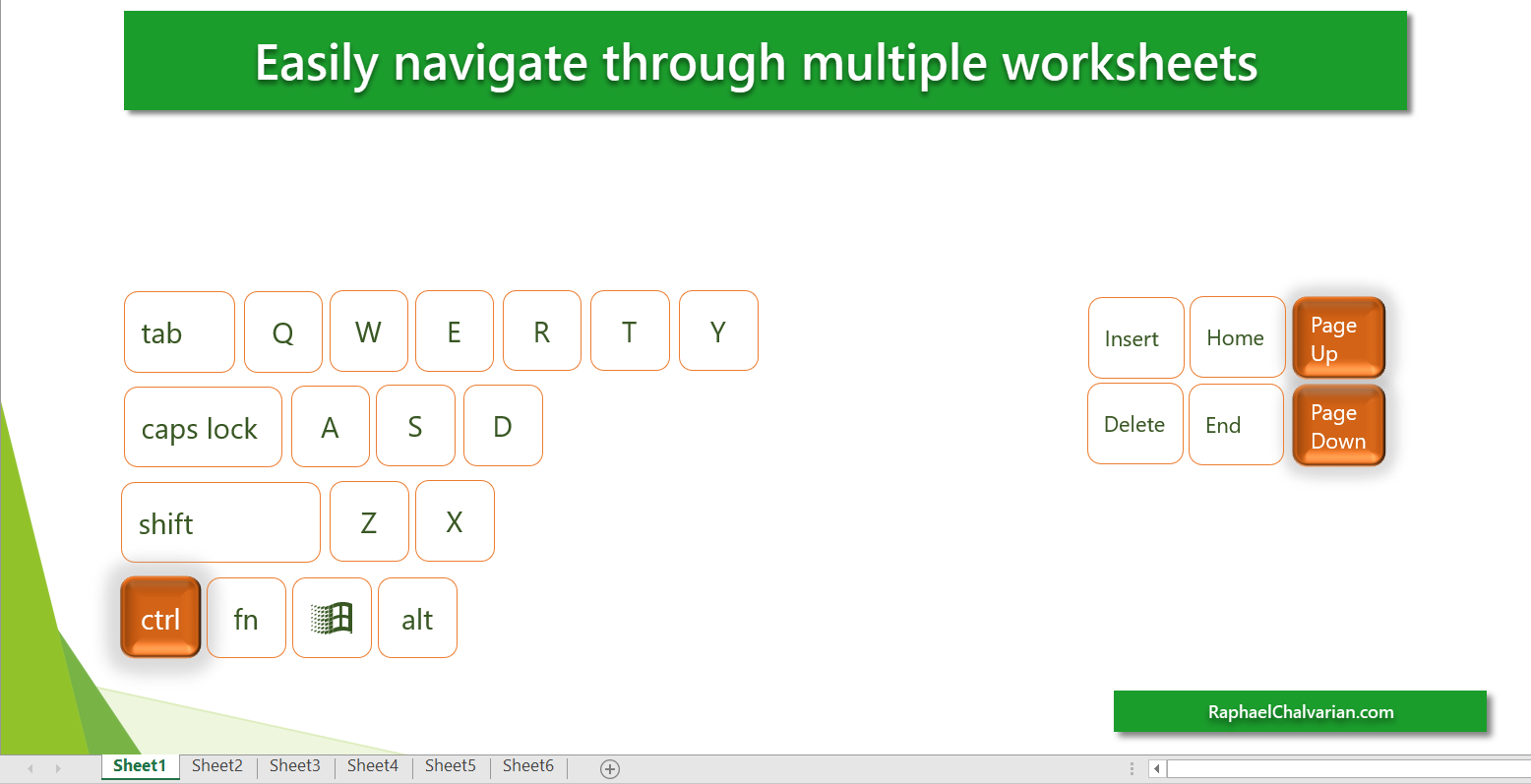Viewport: 1531px width, 784px height.
Task: Click the Q key shape
Action: point(283,332)
